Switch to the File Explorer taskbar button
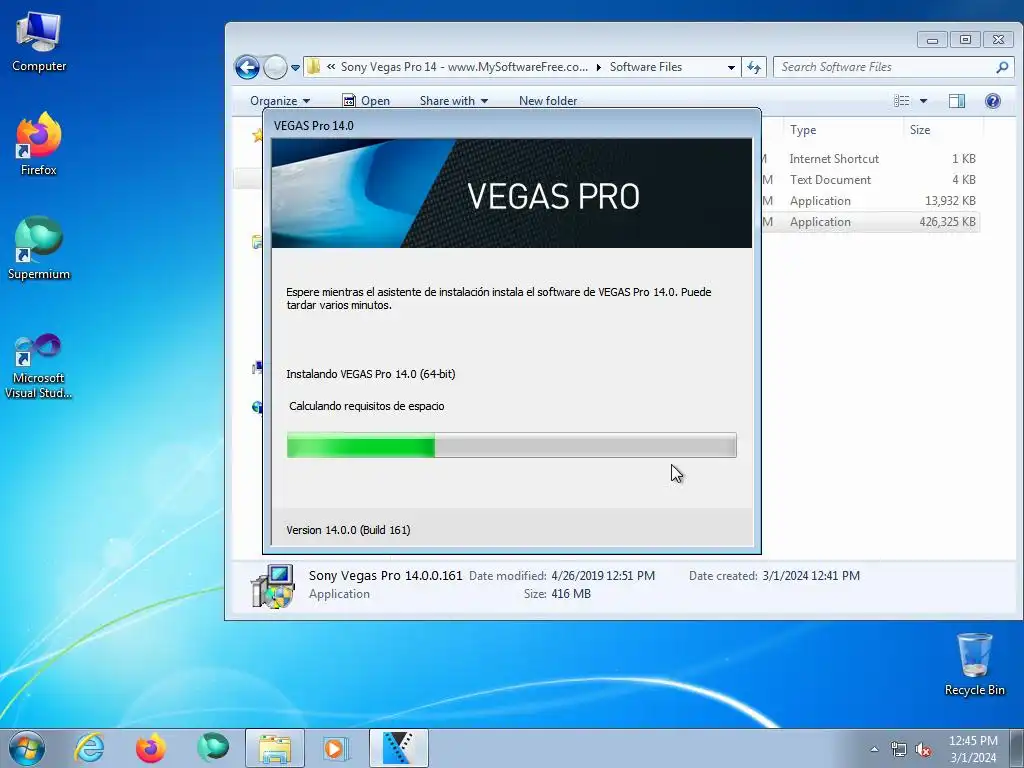The height and width of the screenshot is (768, 1024). click(275, 748)
